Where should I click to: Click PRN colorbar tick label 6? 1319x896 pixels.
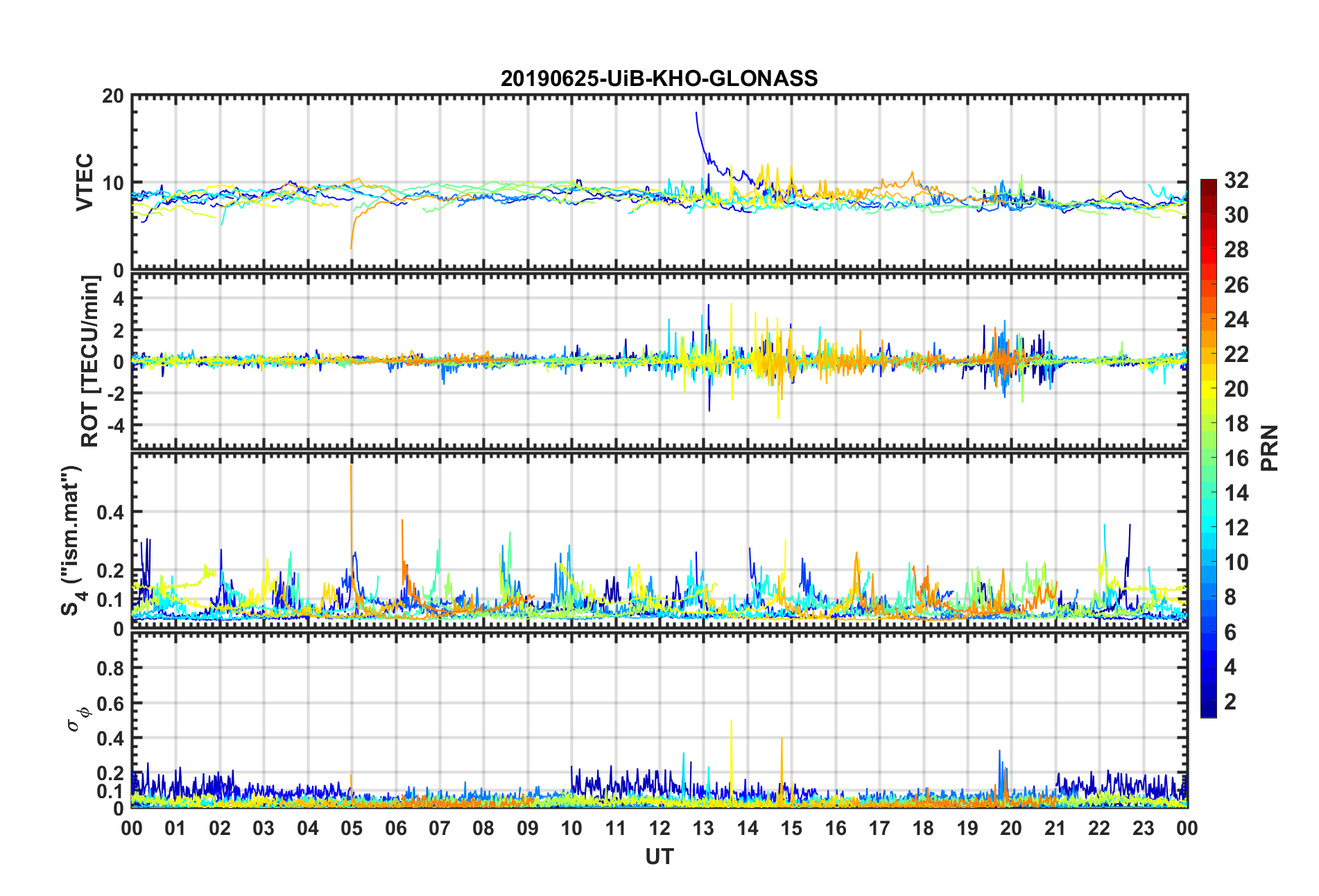1230,632
